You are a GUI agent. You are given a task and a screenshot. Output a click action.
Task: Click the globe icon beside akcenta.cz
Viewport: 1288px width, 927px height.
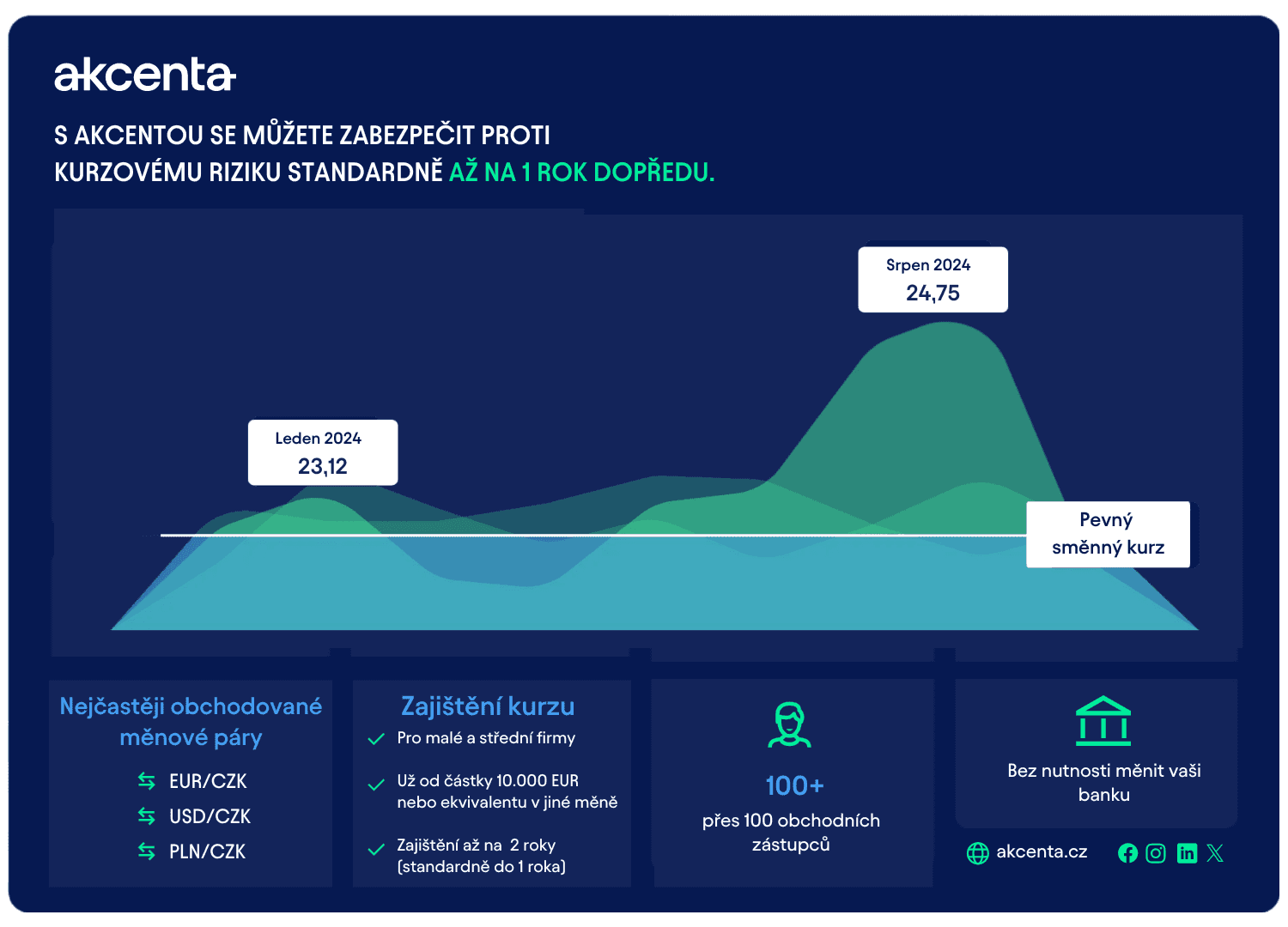[978, 853]
